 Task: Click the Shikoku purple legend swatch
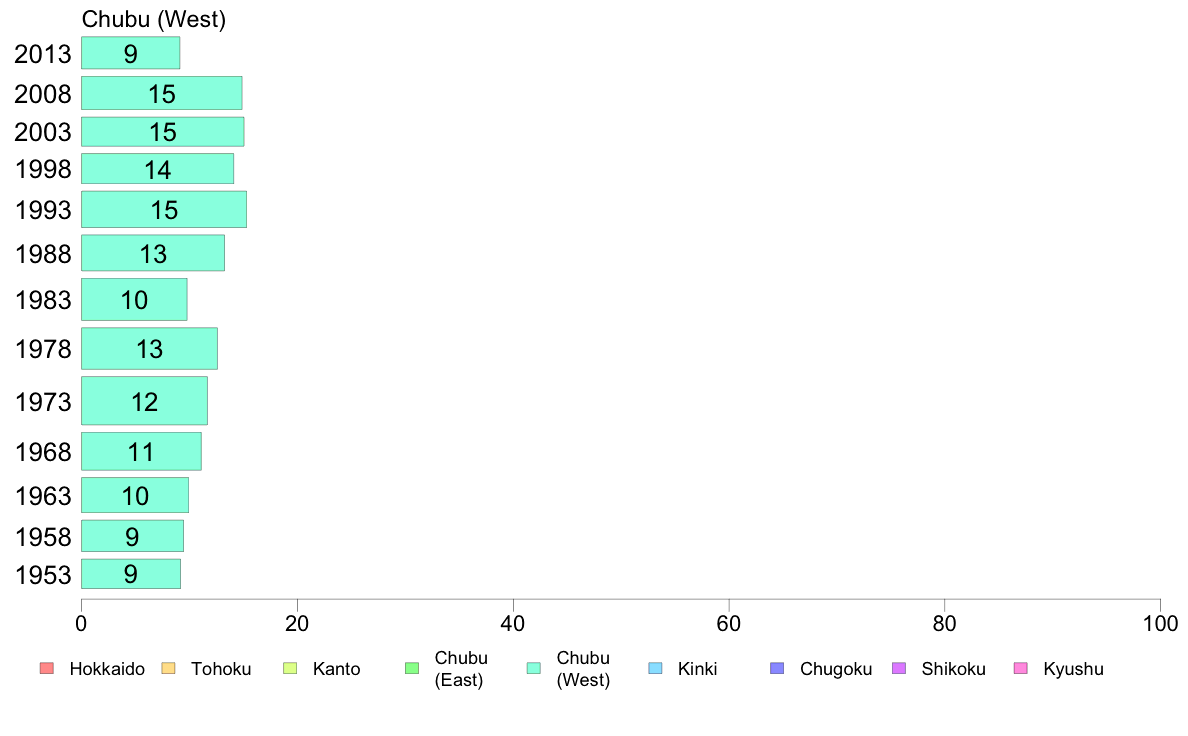pyautogui.click(x=899, y=669)
